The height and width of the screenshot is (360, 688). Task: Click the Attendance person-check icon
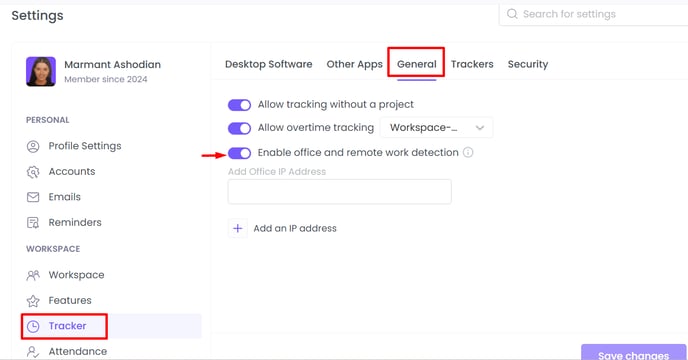33,352
